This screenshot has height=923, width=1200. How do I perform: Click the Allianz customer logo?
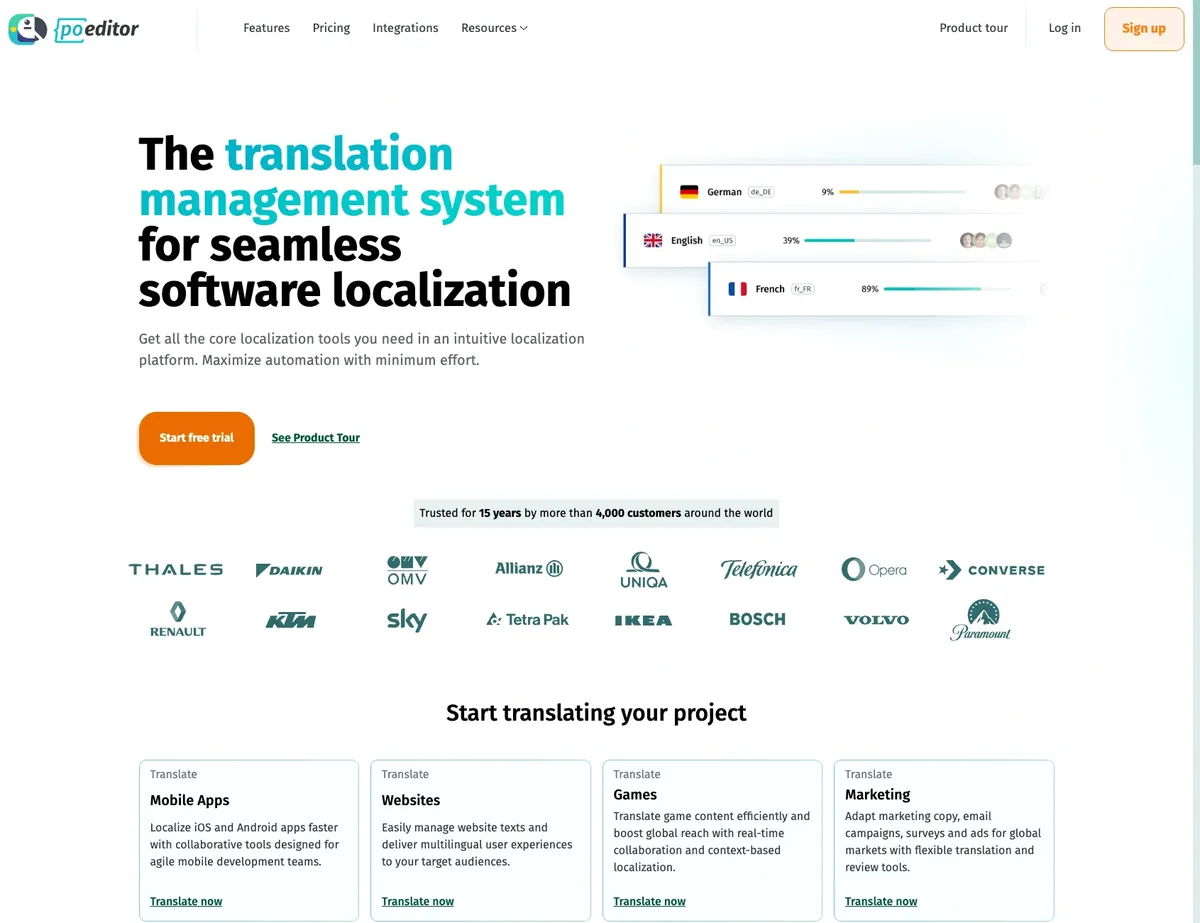pyautogui.click(x=529, y=568)
